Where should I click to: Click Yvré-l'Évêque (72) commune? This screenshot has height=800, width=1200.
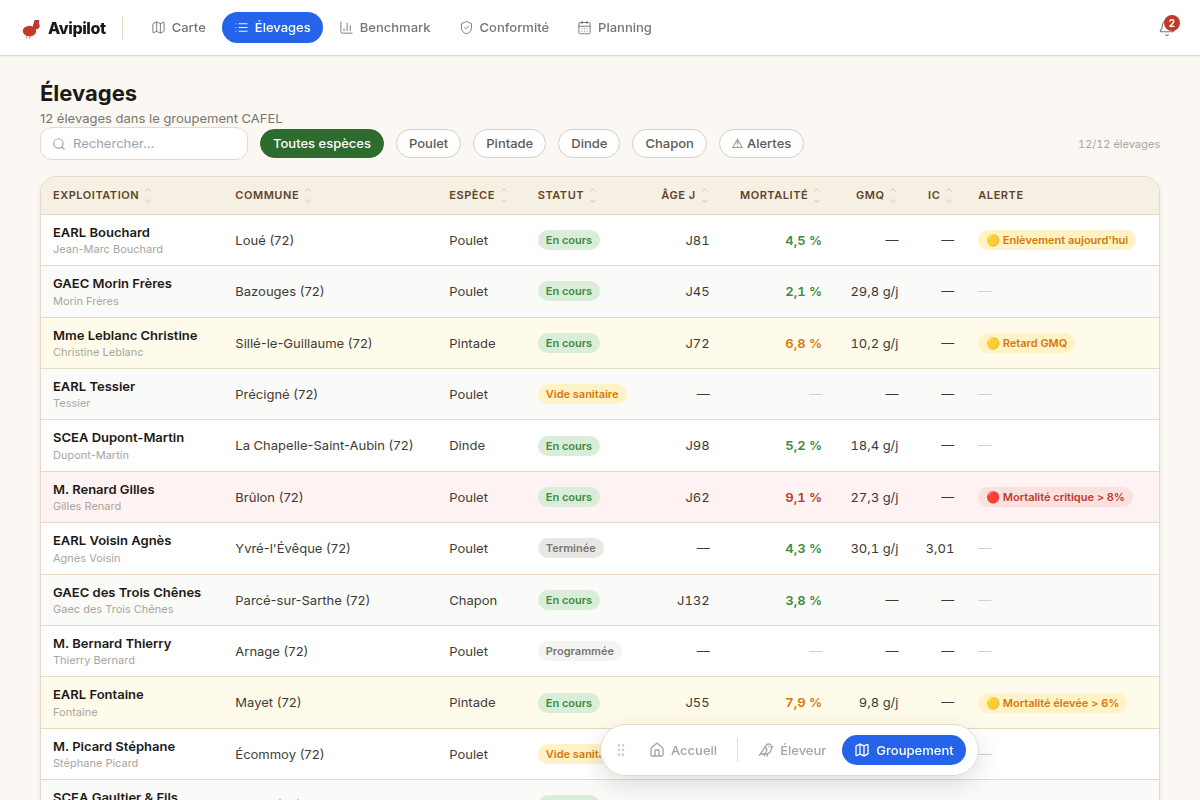click(293, 548)
